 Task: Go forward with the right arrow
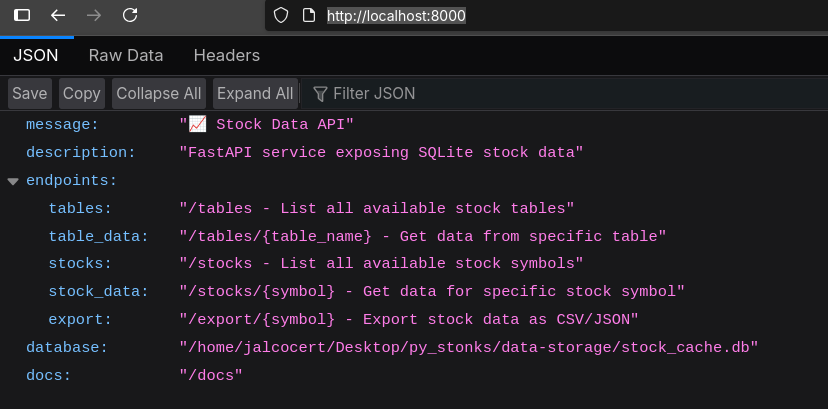94,15
